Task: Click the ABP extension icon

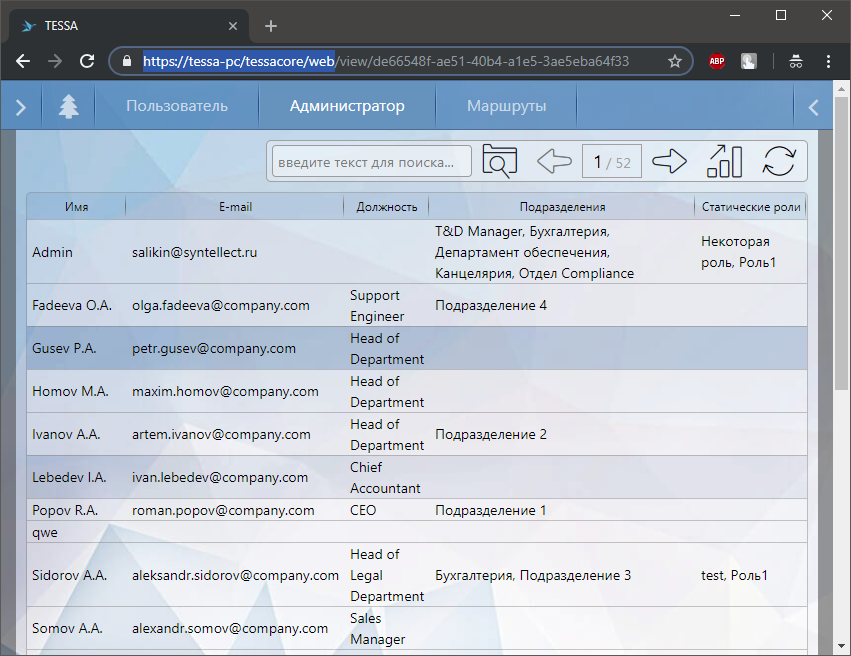Action: tap(717, 61)
